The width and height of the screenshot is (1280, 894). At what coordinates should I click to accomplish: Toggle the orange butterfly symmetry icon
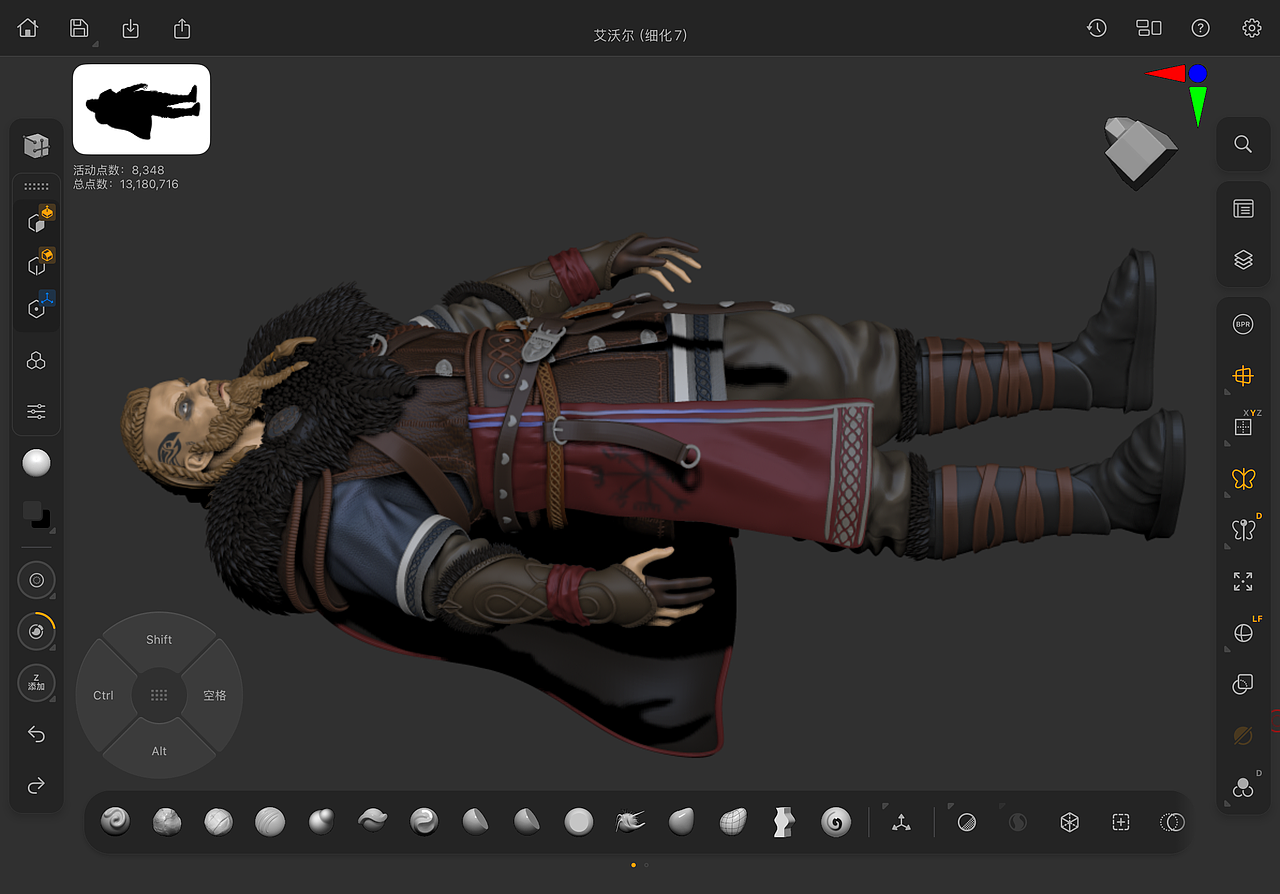pyautogui.click(x=1243, y=479)
